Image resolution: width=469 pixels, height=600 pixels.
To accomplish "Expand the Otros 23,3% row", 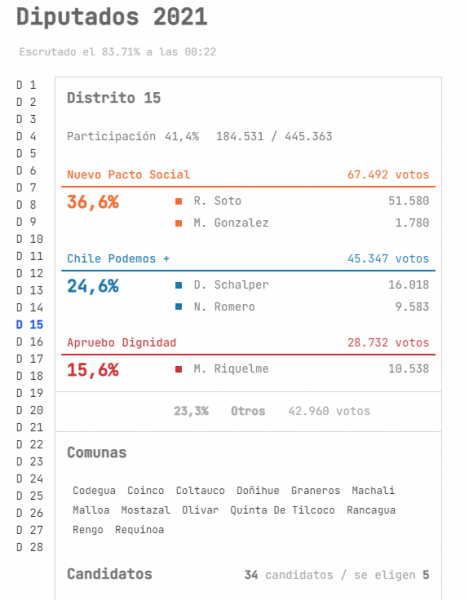I will pos(248,411).
